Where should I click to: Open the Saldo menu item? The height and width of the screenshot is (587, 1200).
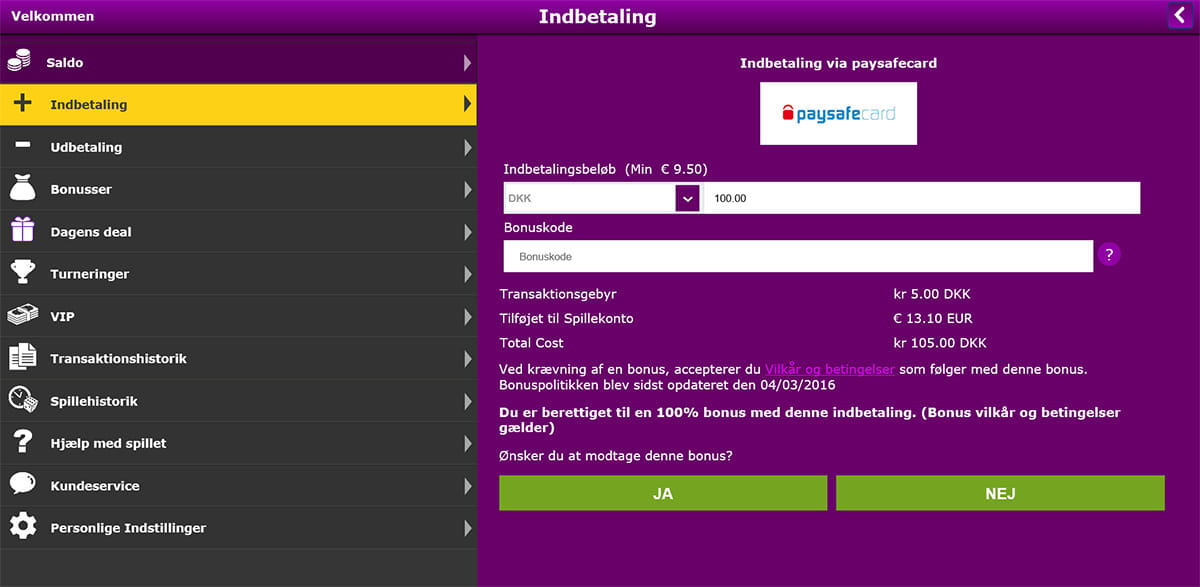tap(238, 62)
